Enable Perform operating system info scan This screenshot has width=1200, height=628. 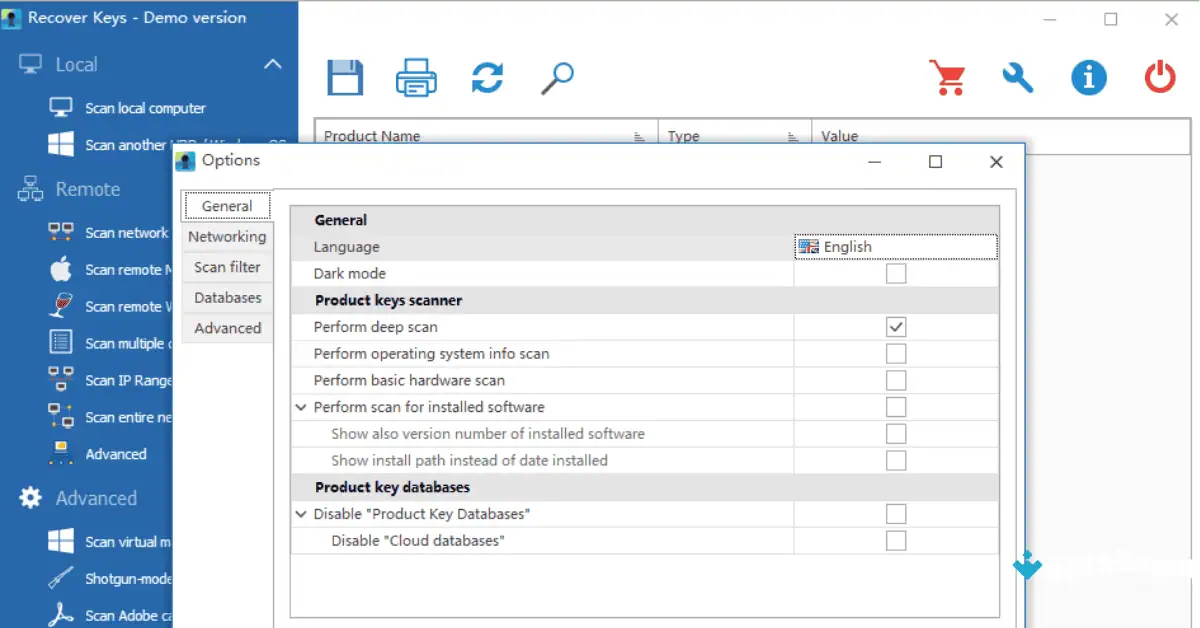pos(895,353)
